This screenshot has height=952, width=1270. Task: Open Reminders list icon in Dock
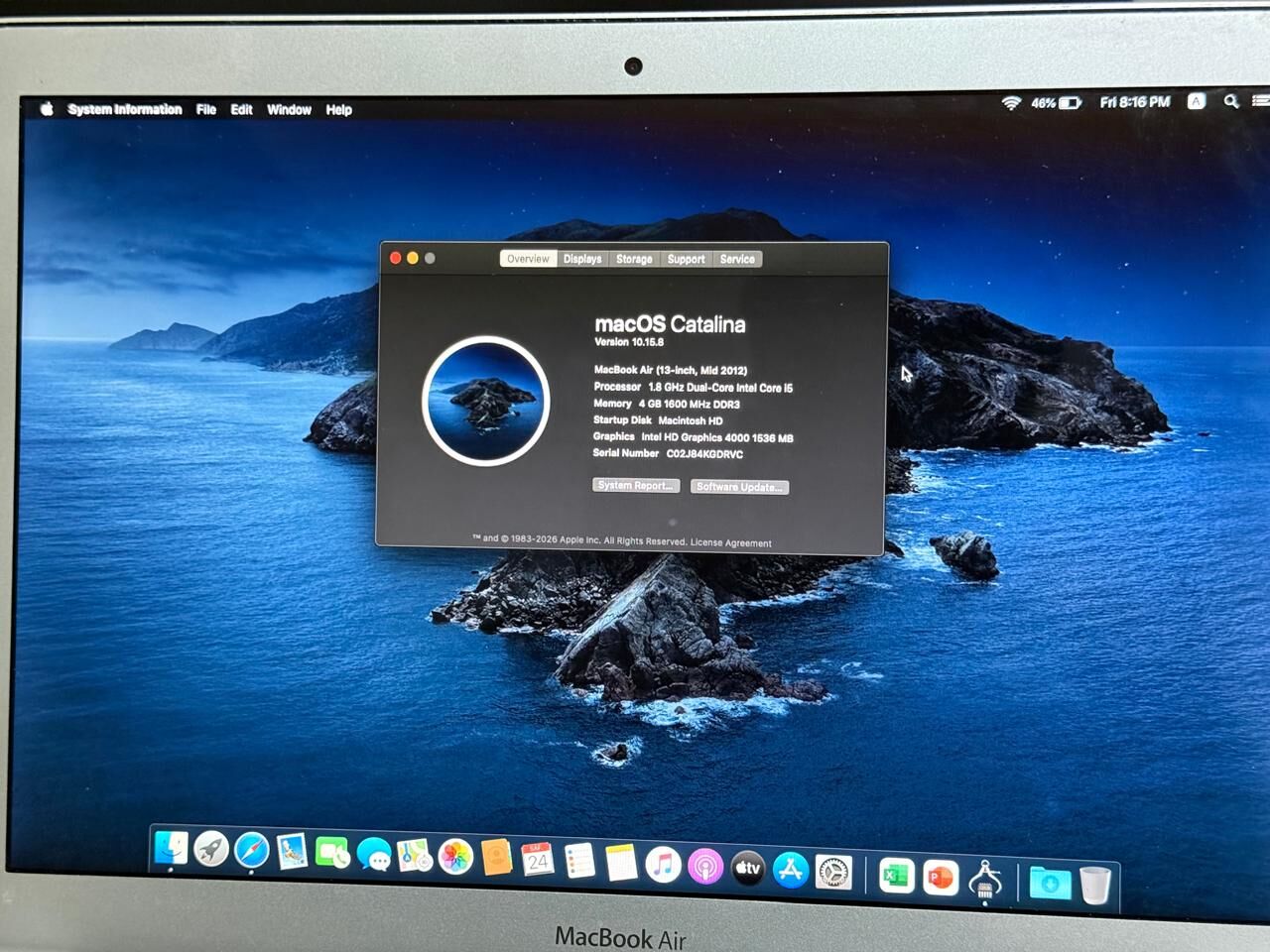[579, 860]
